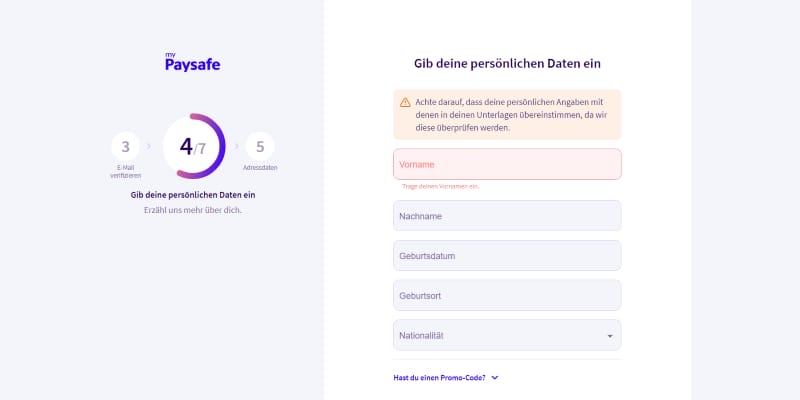Click 'Erzähl uns mehr über dich.' subtitle

click(193, 210)
